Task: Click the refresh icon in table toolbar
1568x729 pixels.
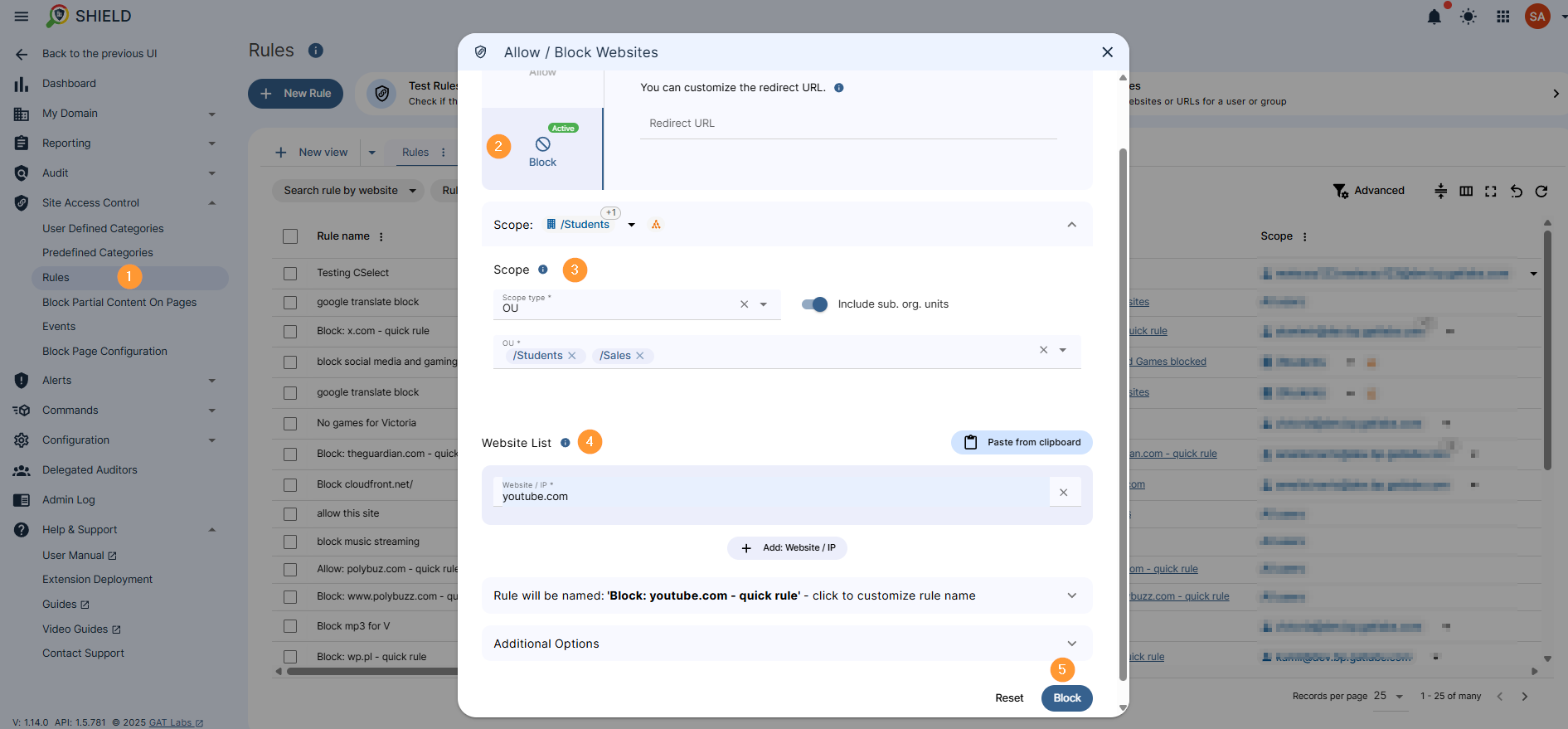Action: [1541, 191]
